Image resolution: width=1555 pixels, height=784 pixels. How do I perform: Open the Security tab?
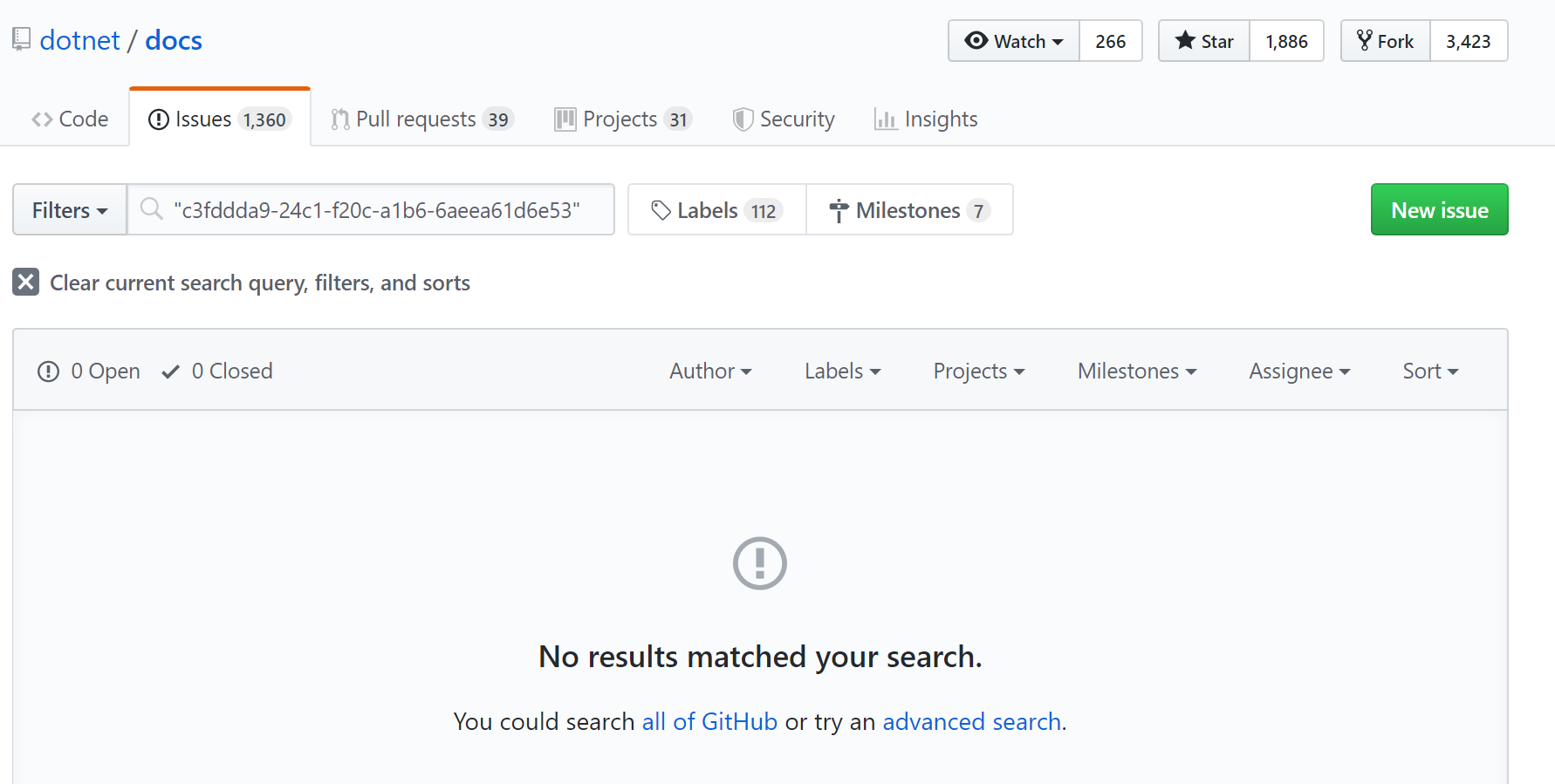[x=784, y=119]
